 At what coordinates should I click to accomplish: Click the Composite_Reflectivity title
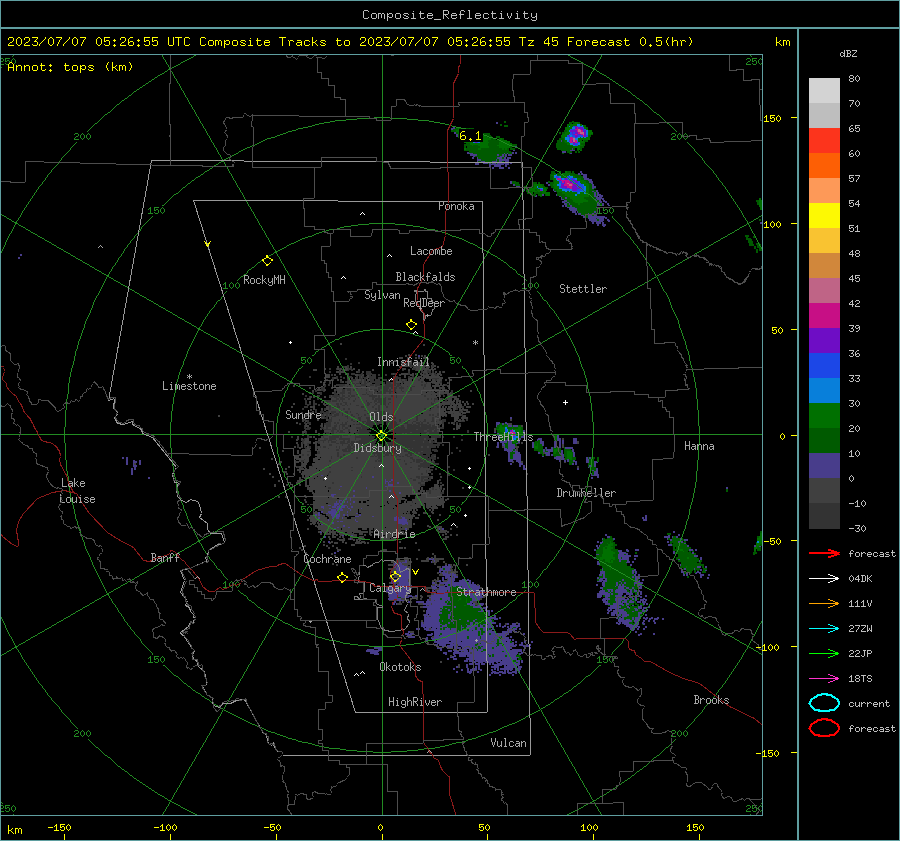(450, 15)
